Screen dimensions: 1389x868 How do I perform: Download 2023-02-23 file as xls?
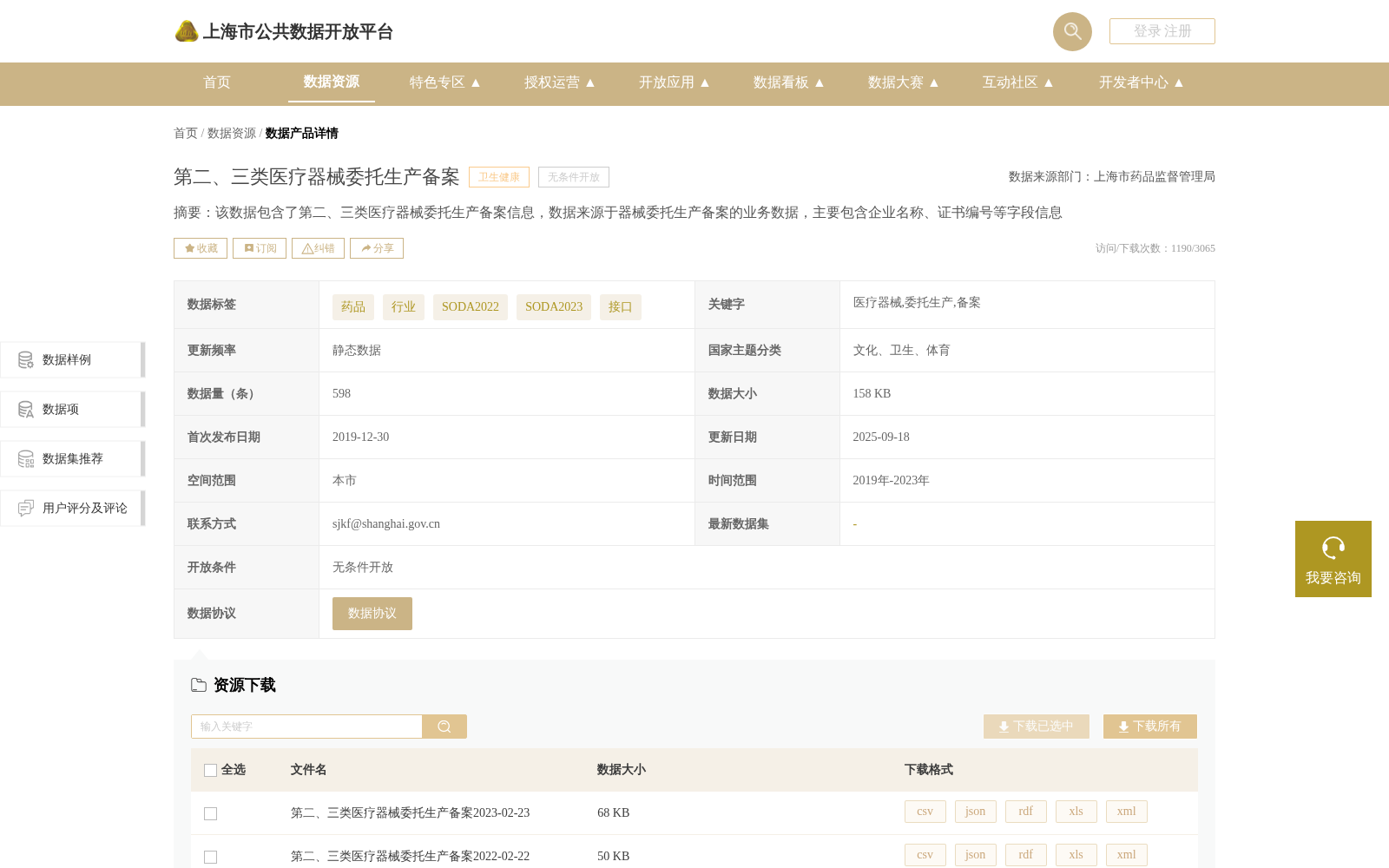click(1076, 812)
